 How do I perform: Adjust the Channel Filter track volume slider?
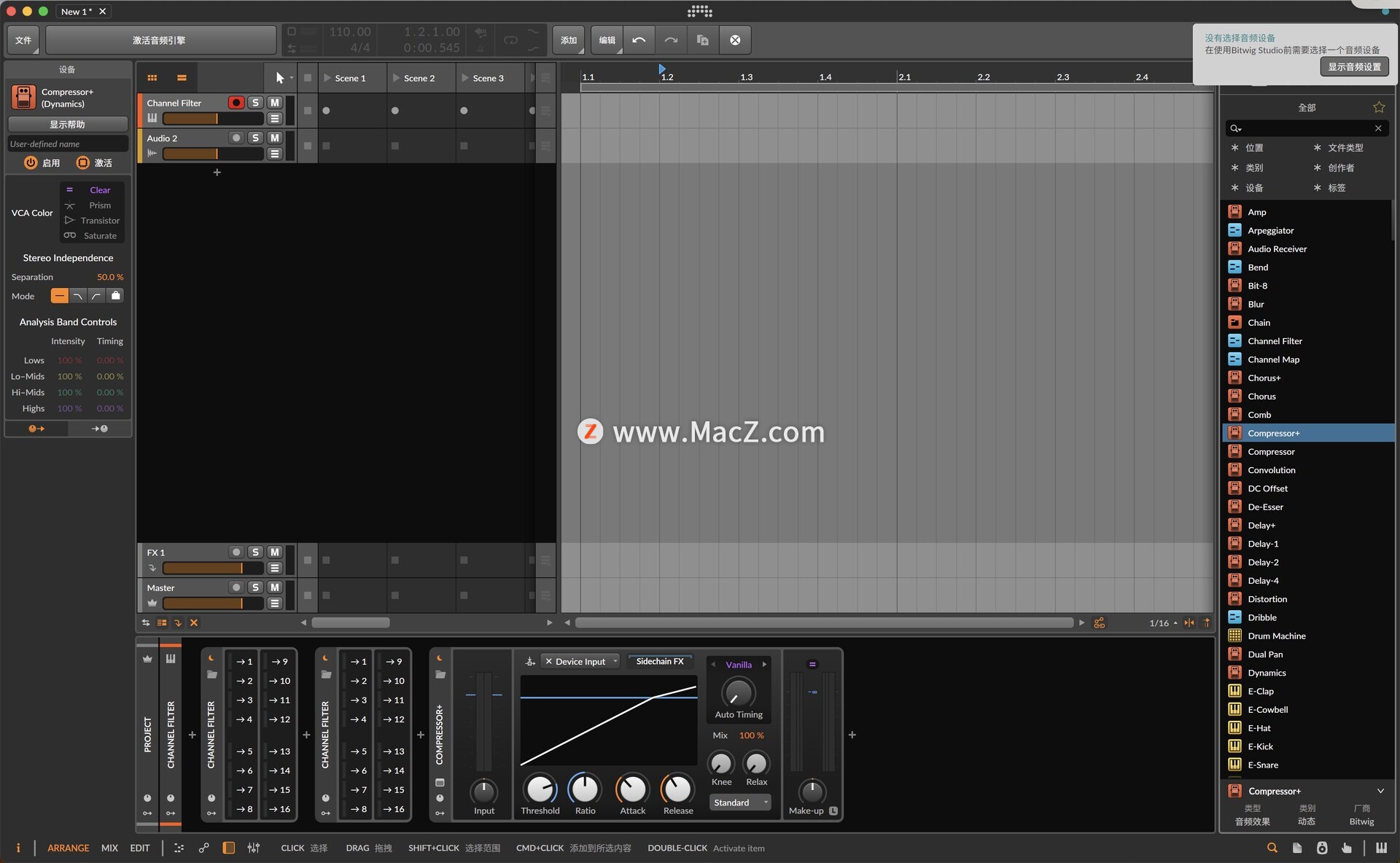tap(212, 118)
